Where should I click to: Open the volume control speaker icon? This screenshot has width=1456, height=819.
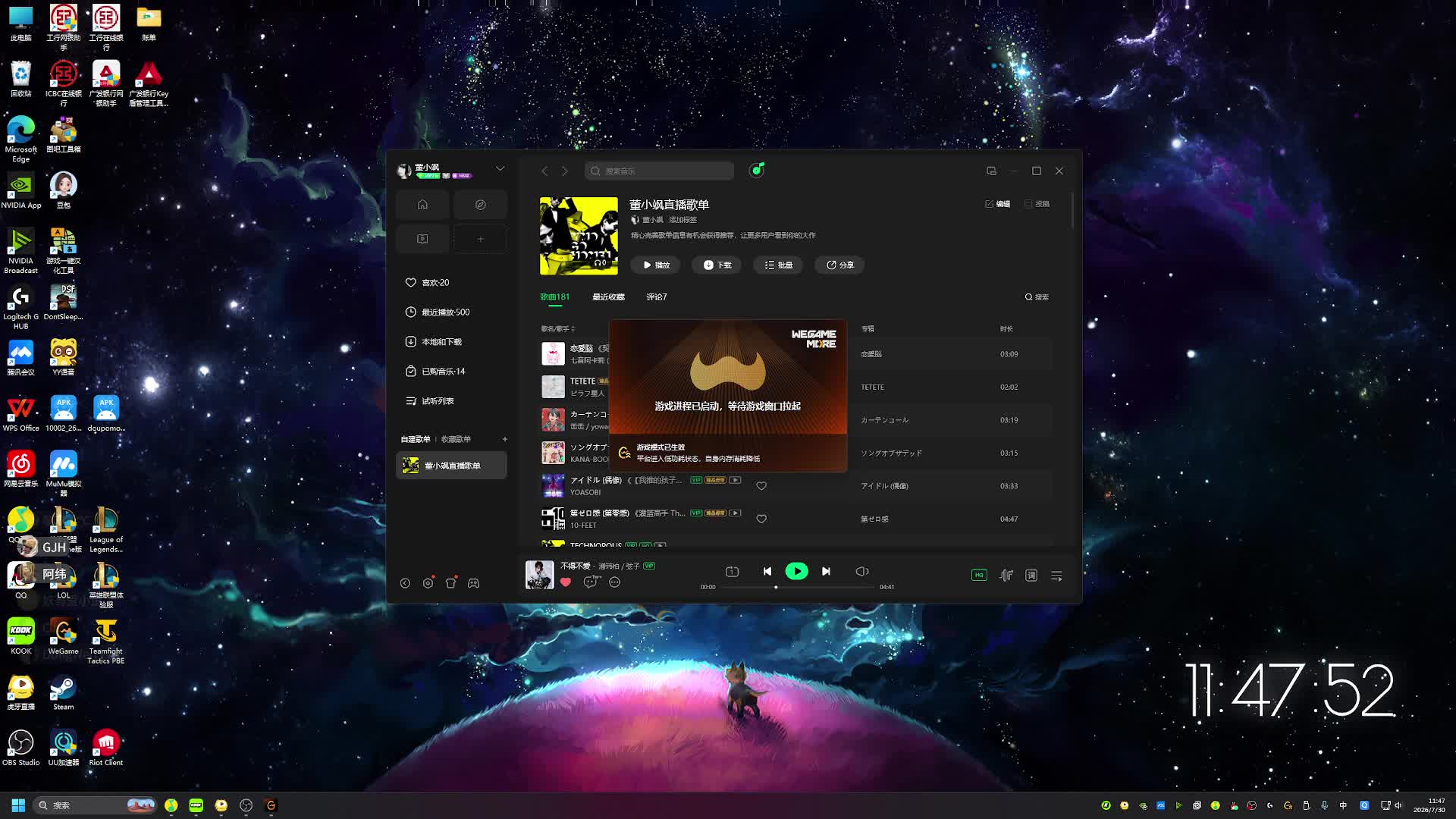coord(862,572)
